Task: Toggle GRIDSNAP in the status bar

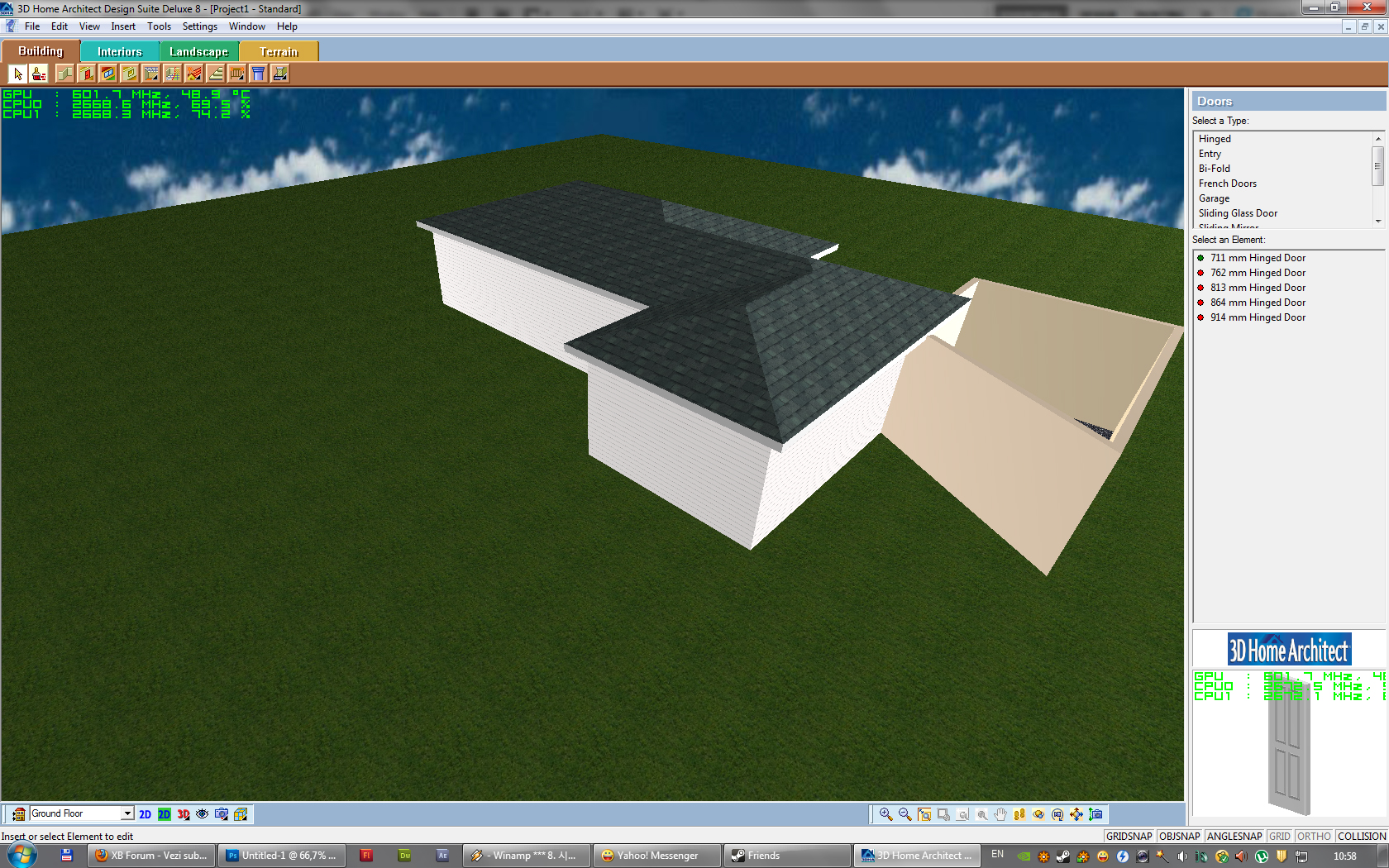Action: 1129,837
